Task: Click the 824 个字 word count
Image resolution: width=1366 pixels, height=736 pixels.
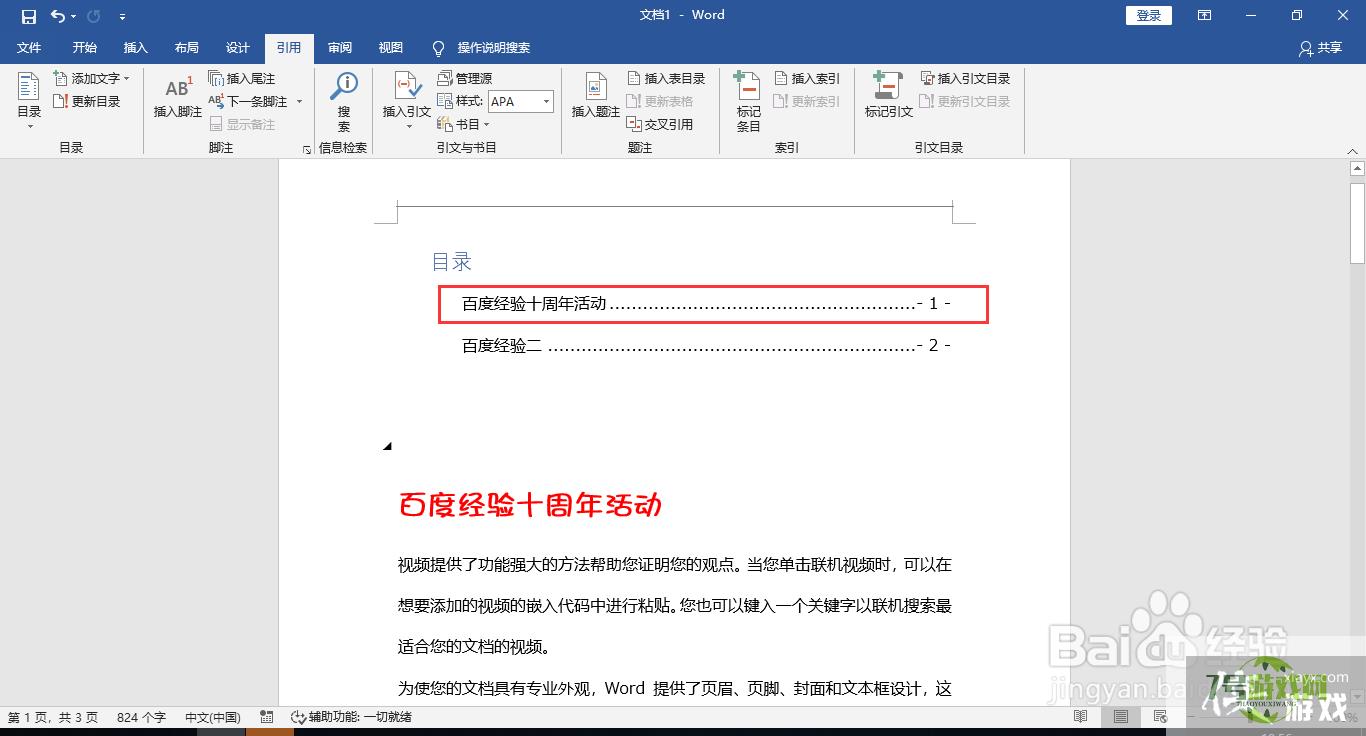Action: point(141,717)
